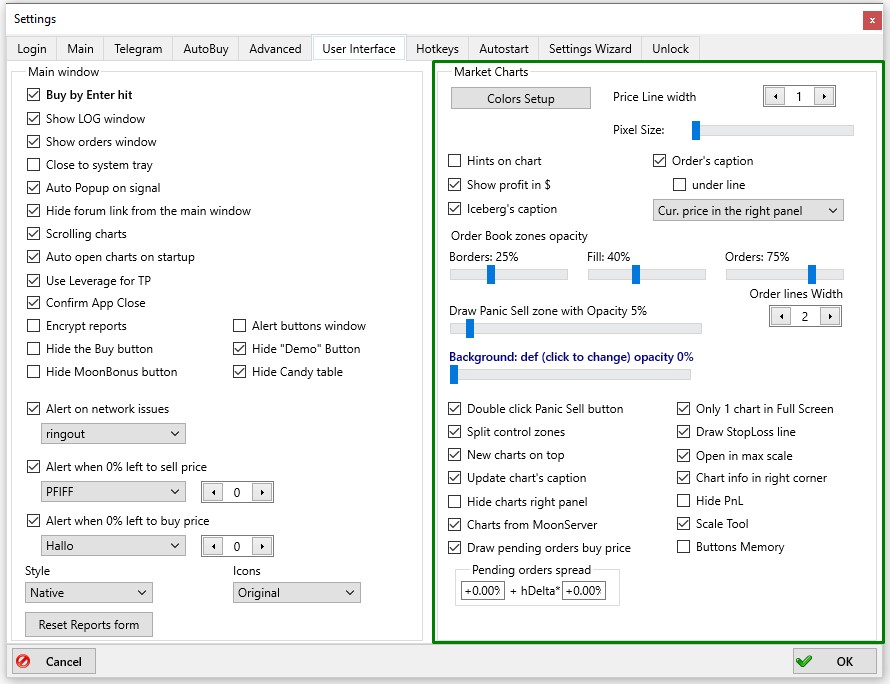Click the Cancel button with red icon
890x684 pixels.
54,661
